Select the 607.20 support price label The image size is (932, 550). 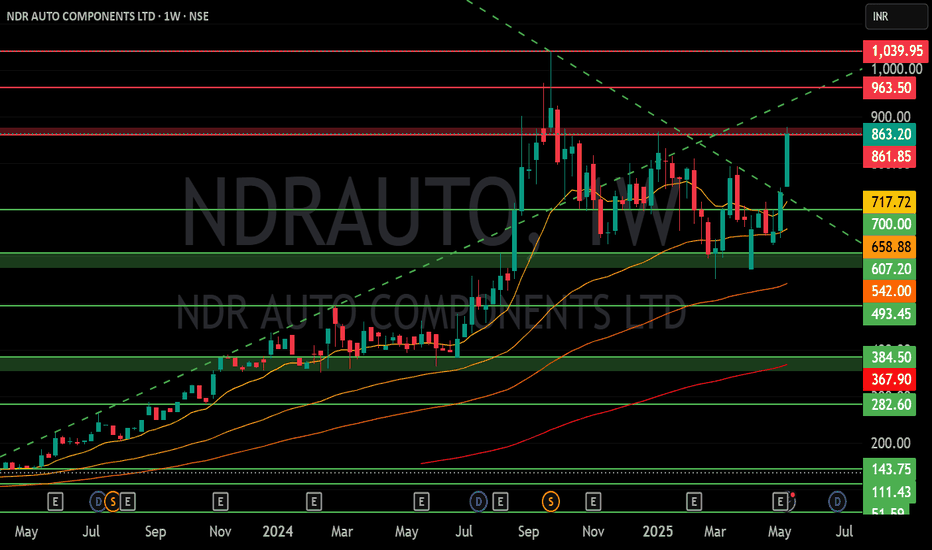[x=890, y=269]
